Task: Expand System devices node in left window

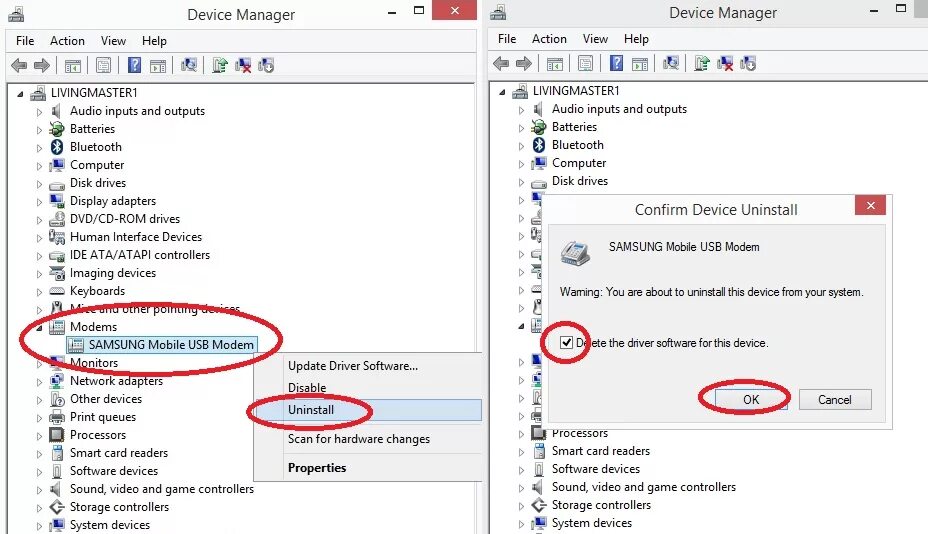Action: pyautogui.click(x=39, y=526)
